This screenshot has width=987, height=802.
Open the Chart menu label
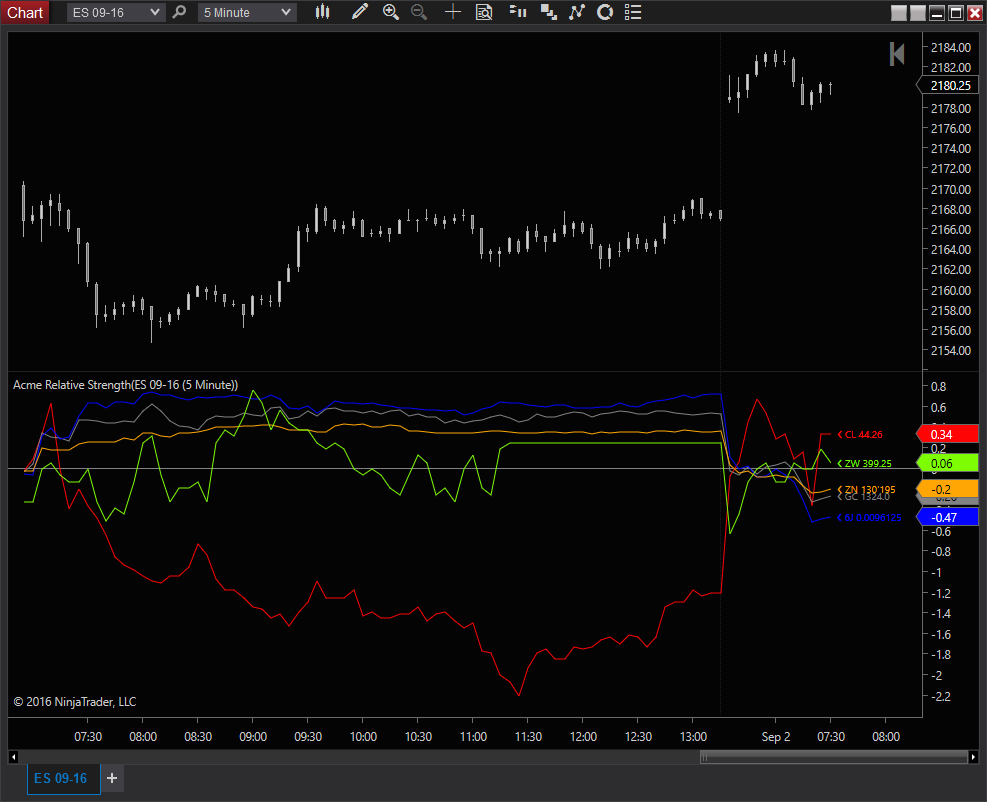25,13
